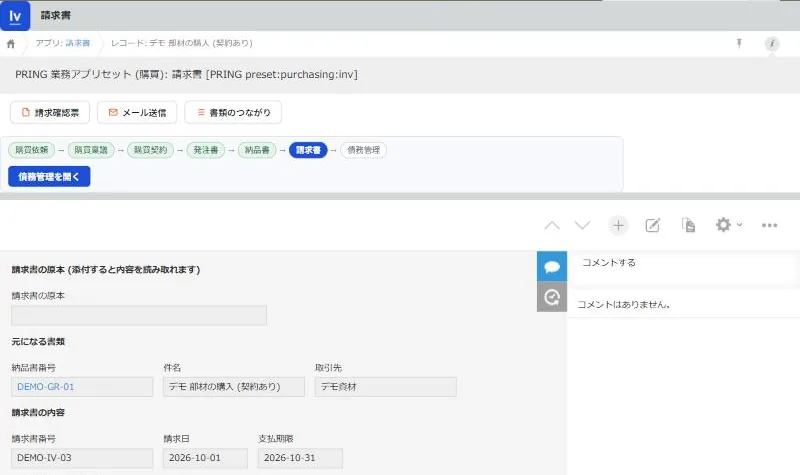Click the 請求日 value 2026-10-01
The height and width of the screenshot is (475, 800).
tap(205, 458)
